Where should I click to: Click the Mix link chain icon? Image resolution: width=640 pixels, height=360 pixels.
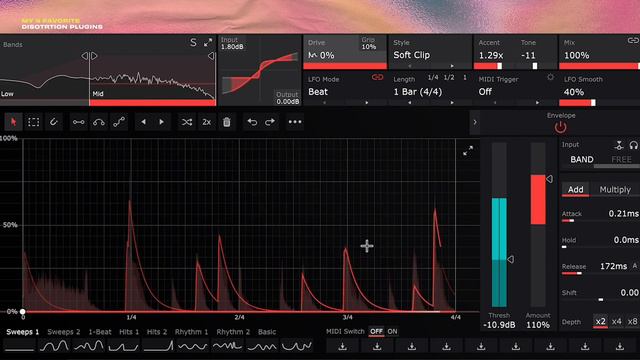point(633,40)
